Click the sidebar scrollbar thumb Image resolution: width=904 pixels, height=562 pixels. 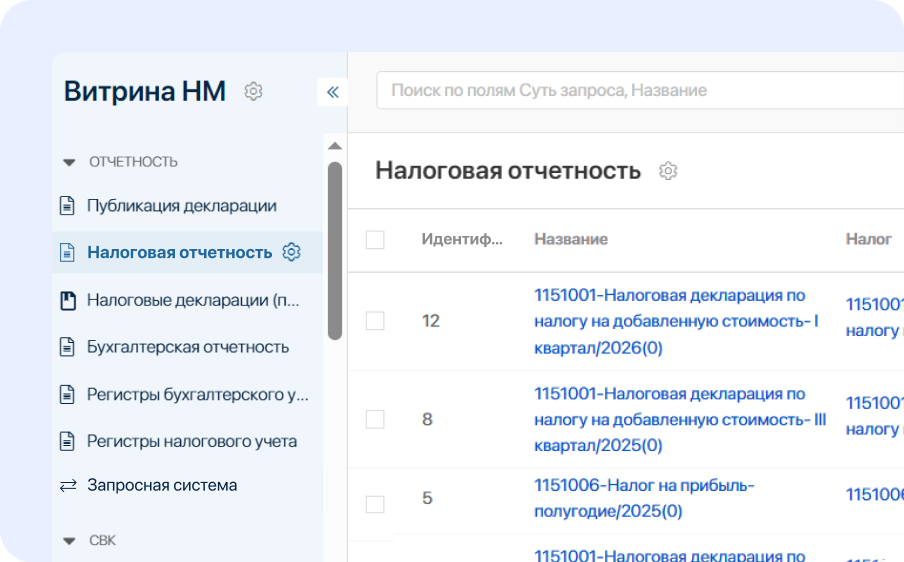click(x=335, y=251)
